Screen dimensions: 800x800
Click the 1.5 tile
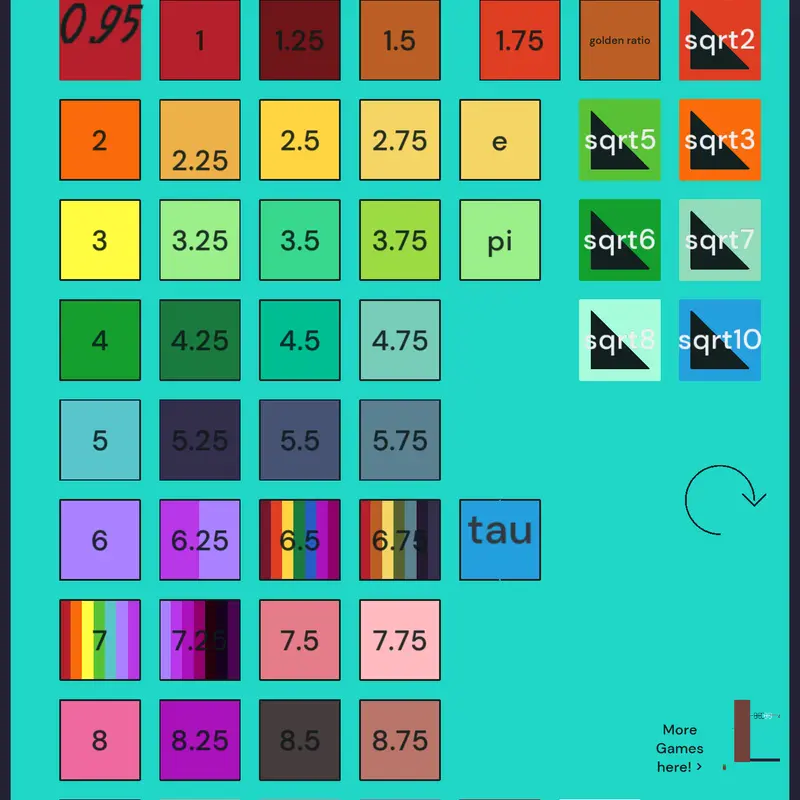click(x=400, y=40)
